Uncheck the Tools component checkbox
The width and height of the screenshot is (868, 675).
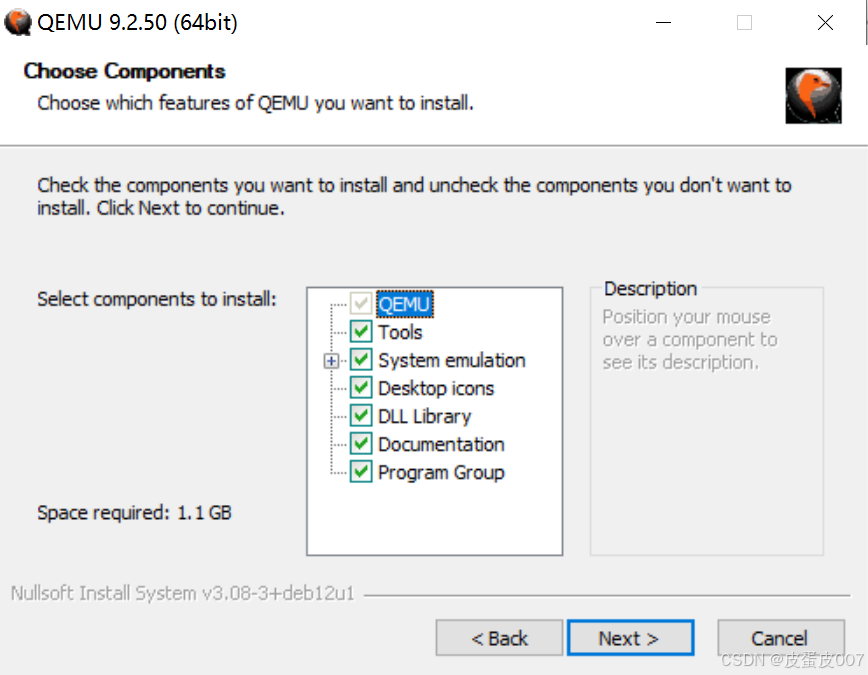pos(361,332)
